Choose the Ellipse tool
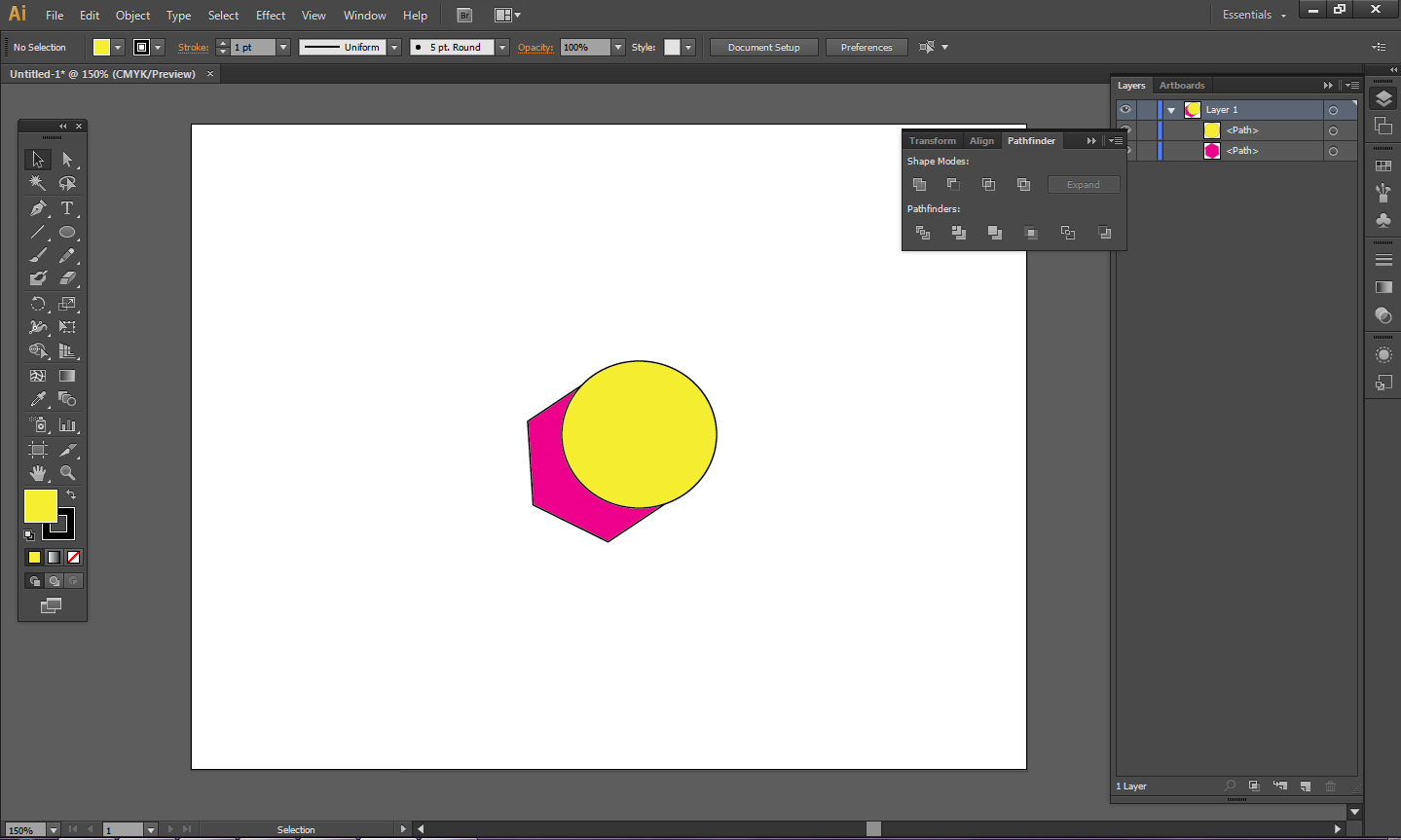The image size is (1401, 840). coord(67,233)
